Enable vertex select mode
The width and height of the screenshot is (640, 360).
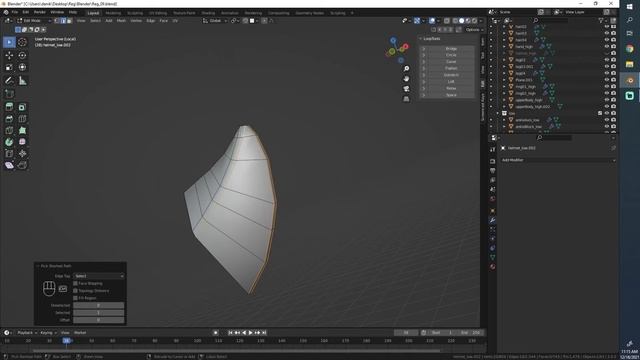[57, 20]
